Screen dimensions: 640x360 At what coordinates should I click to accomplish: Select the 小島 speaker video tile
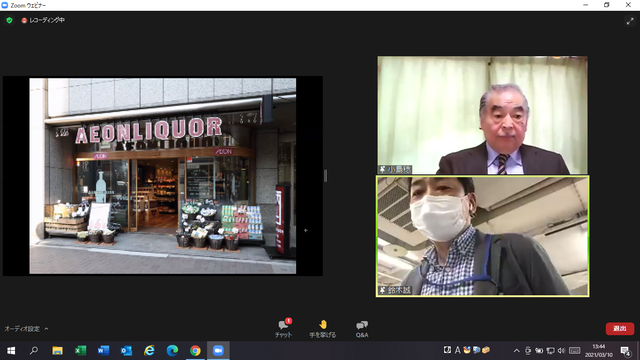[x=482, y=115]
